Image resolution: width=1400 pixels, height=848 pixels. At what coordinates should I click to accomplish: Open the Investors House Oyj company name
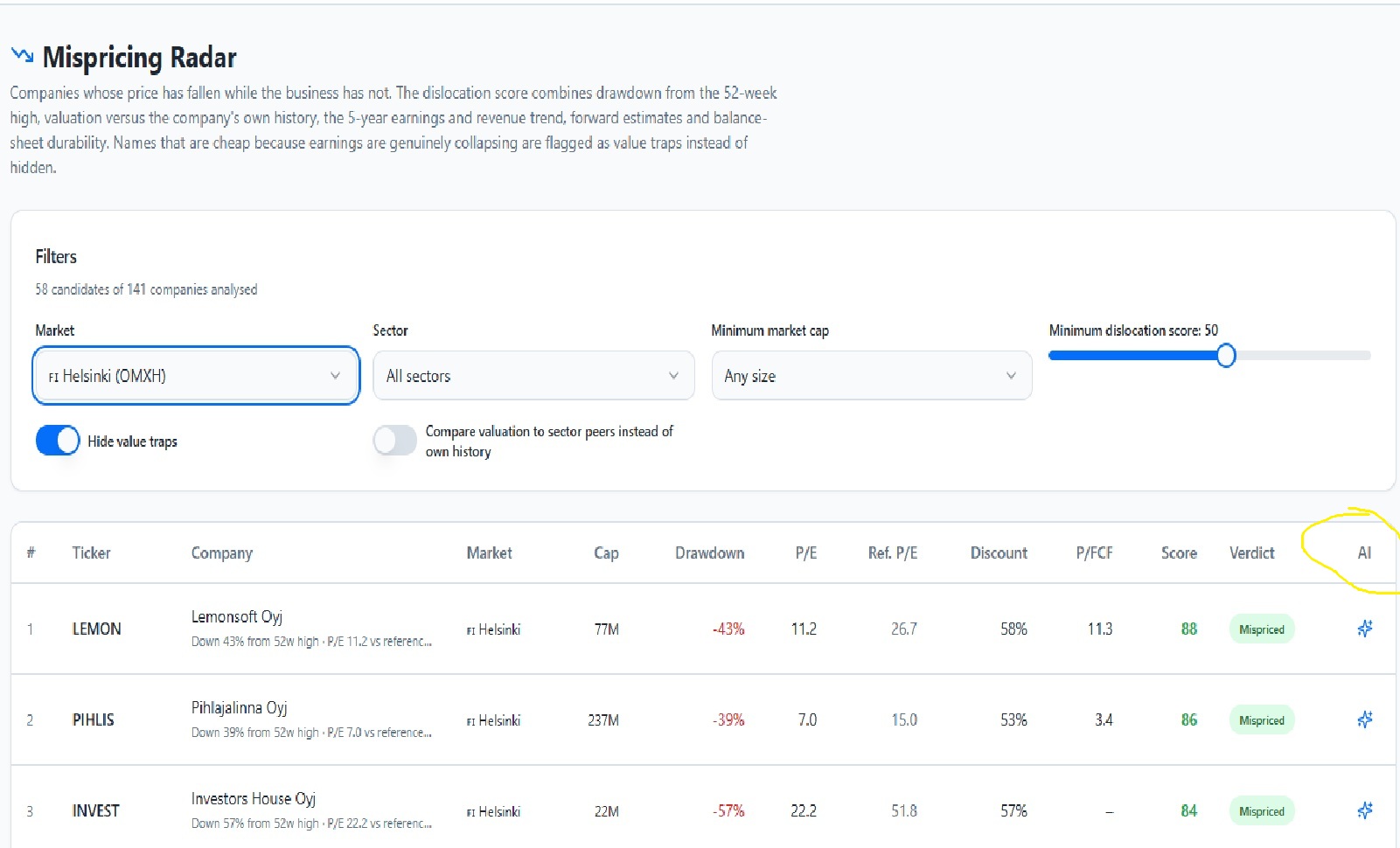(254, 799)
